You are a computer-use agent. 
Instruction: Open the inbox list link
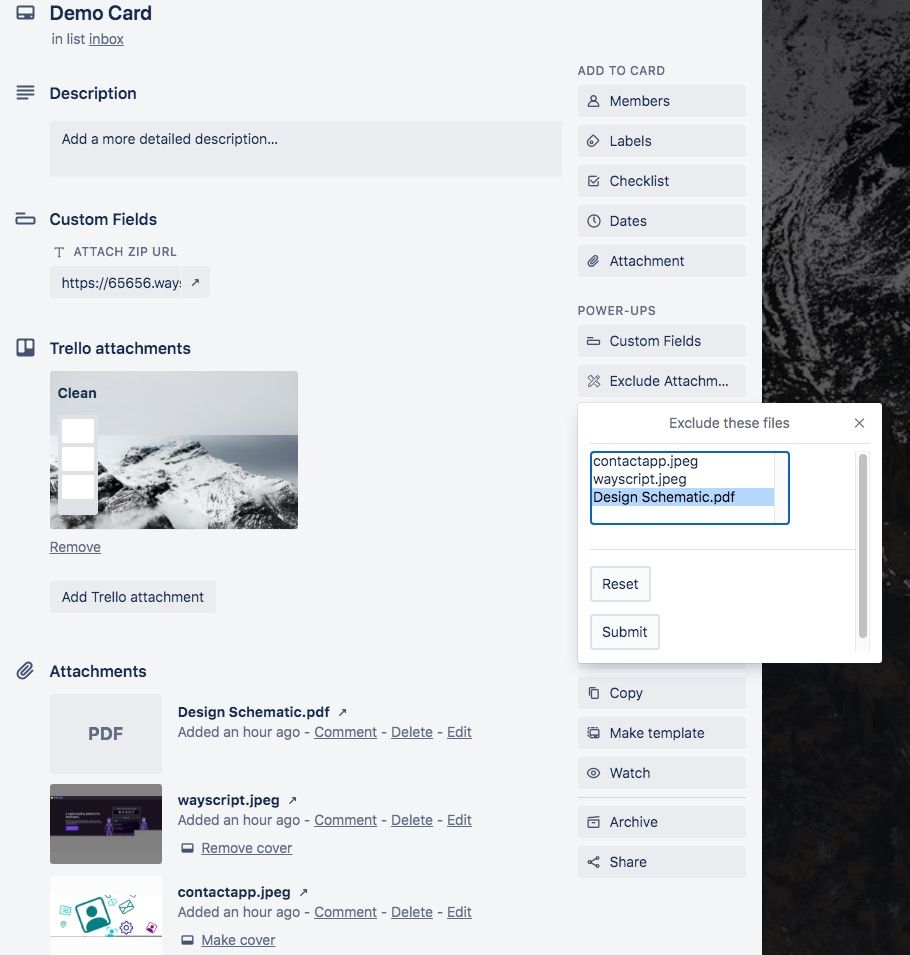click(106, 39)
